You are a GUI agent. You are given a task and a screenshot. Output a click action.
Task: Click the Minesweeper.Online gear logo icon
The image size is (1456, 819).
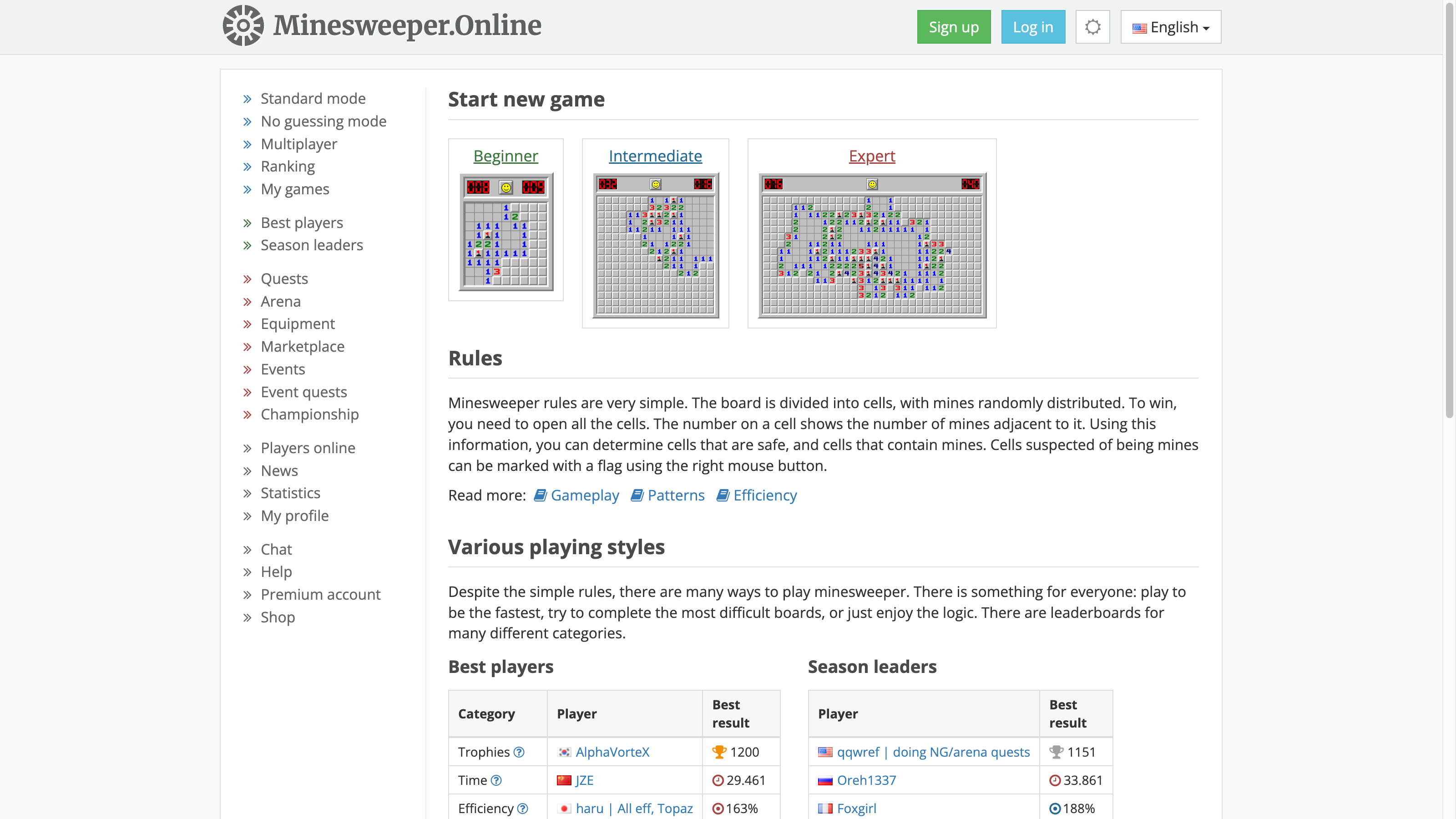(x=243, y=25)
